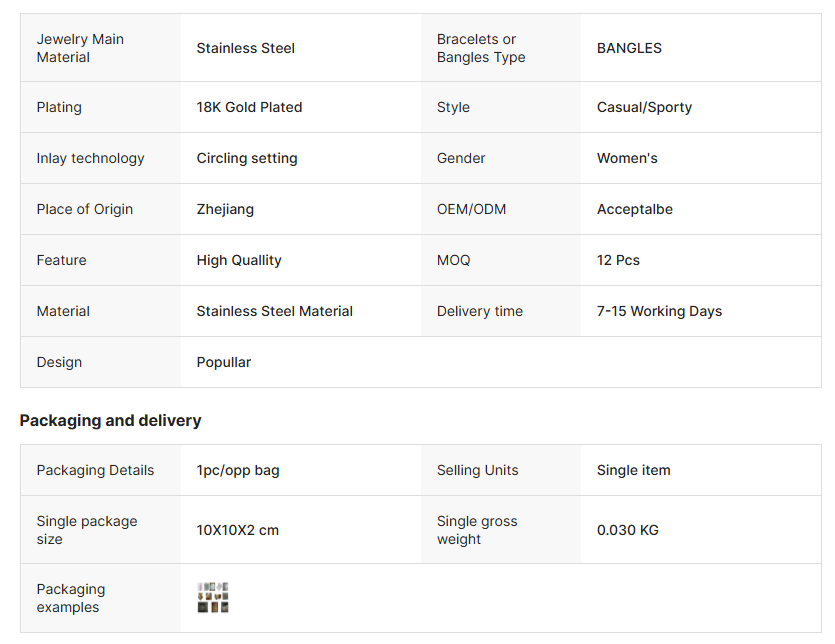Click the 7-15 Working Days value

[659, 311]
